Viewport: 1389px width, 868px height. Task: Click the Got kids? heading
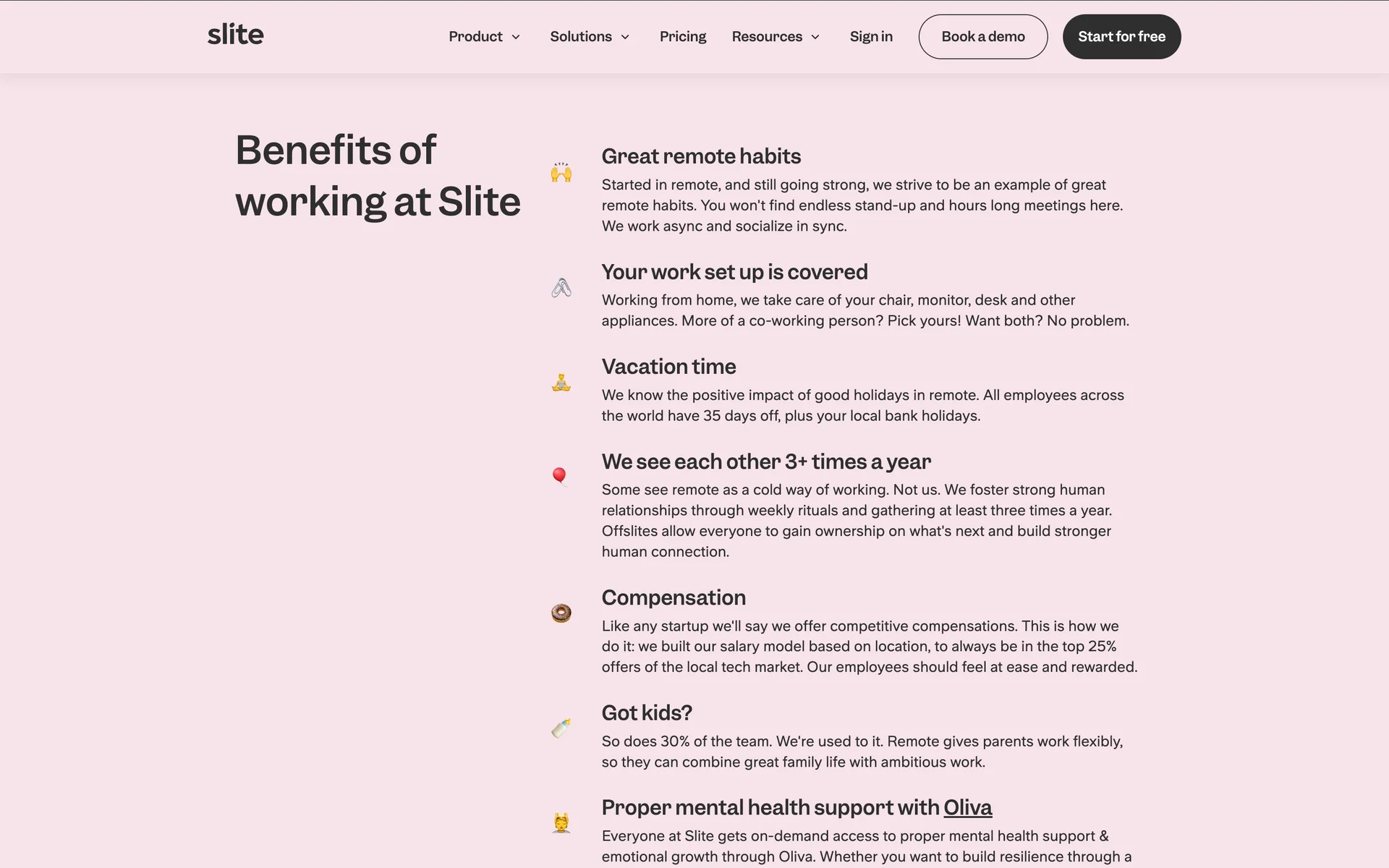(x=647, y=713)
